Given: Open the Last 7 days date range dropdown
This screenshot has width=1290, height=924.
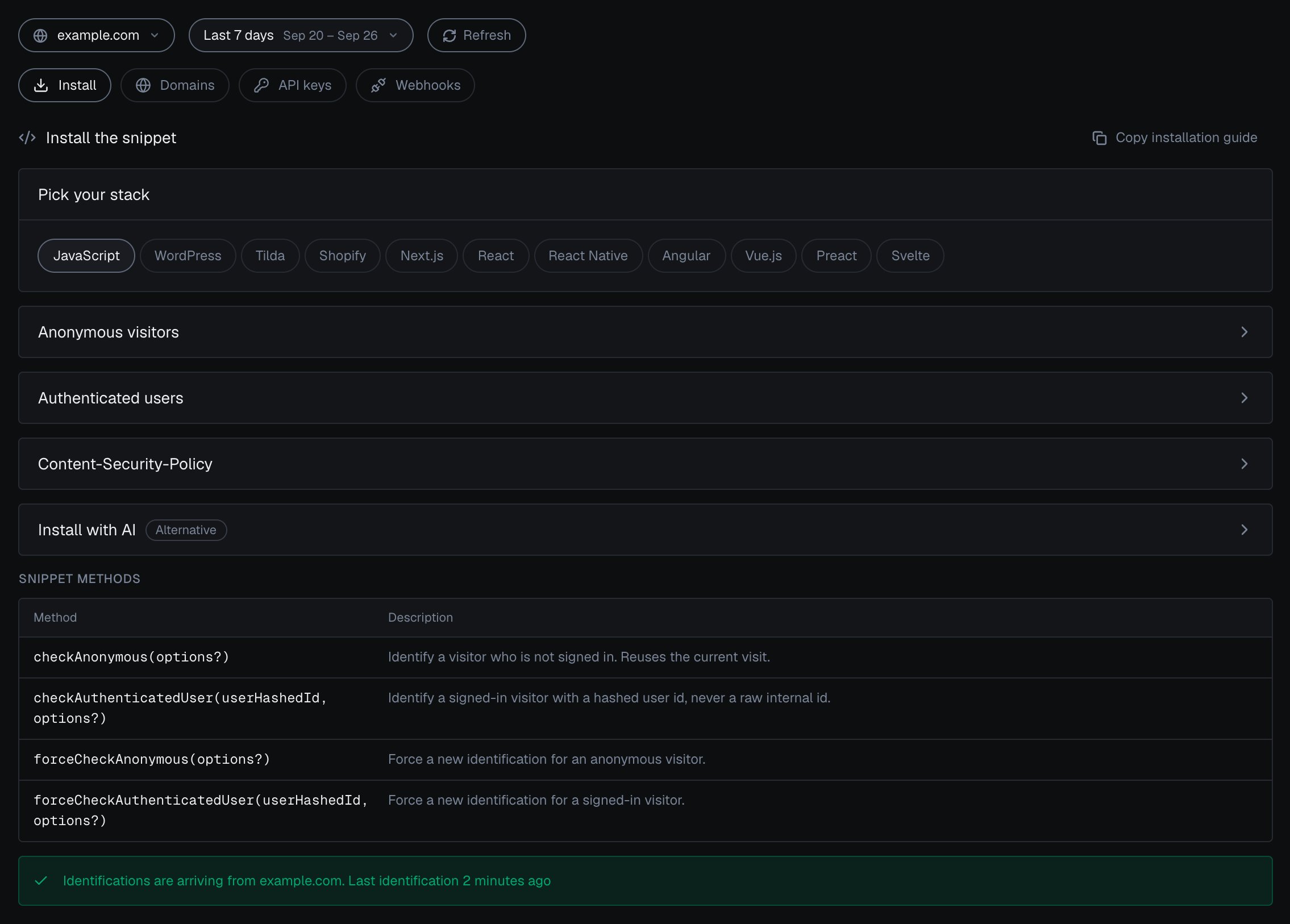Looking at the screenshot, I should coord(301,35).
